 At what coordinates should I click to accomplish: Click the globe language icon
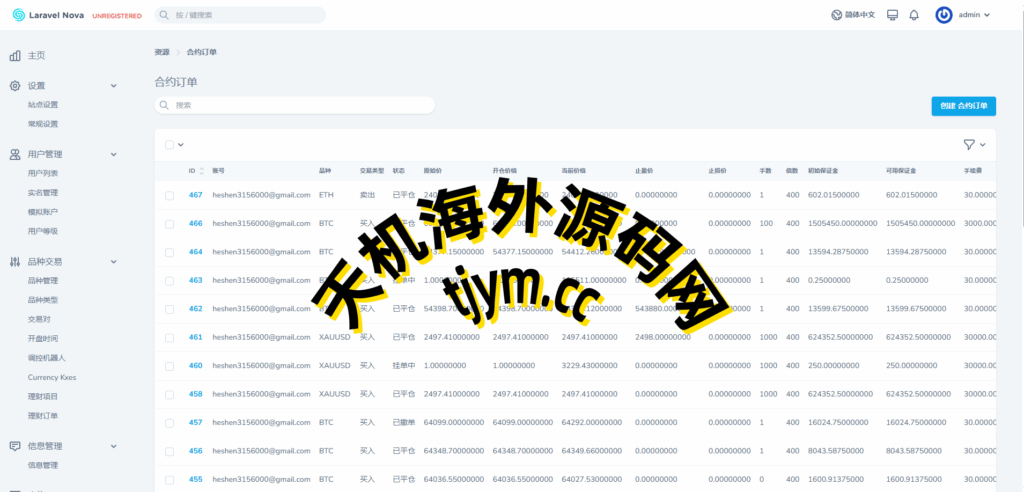pos(836,15)
